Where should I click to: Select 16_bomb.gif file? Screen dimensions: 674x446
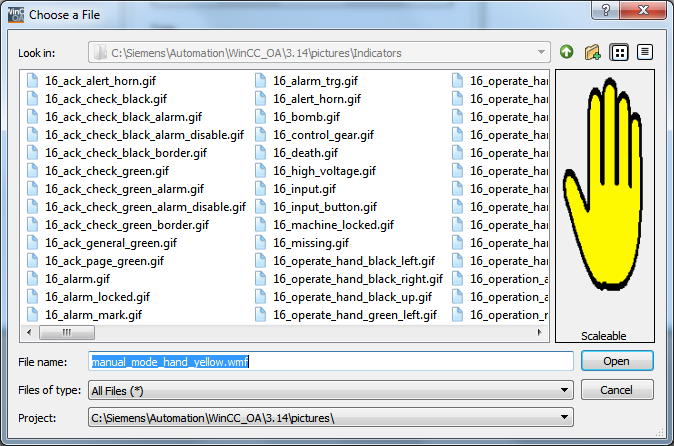[306, 117]
